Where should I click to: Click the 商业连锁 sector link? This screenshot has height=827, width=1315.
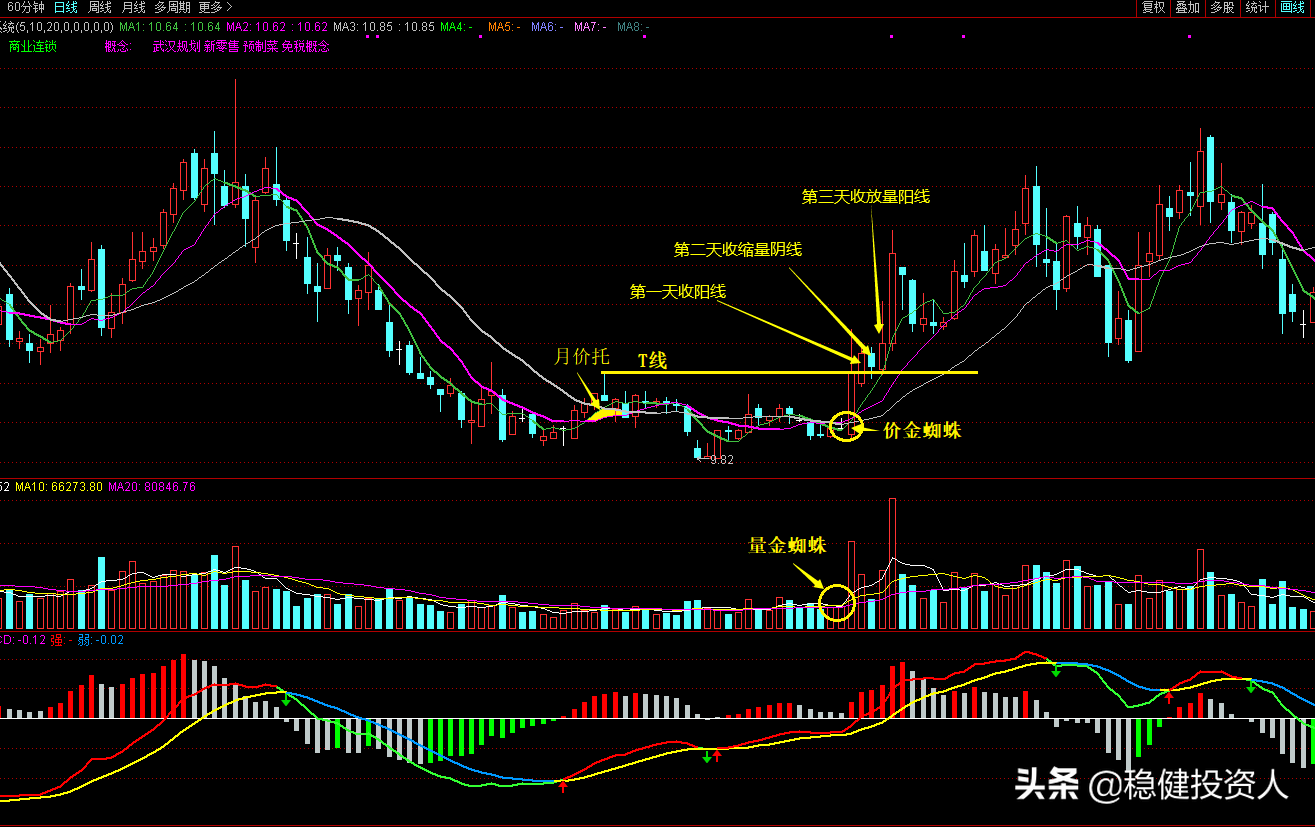(33, 46)
